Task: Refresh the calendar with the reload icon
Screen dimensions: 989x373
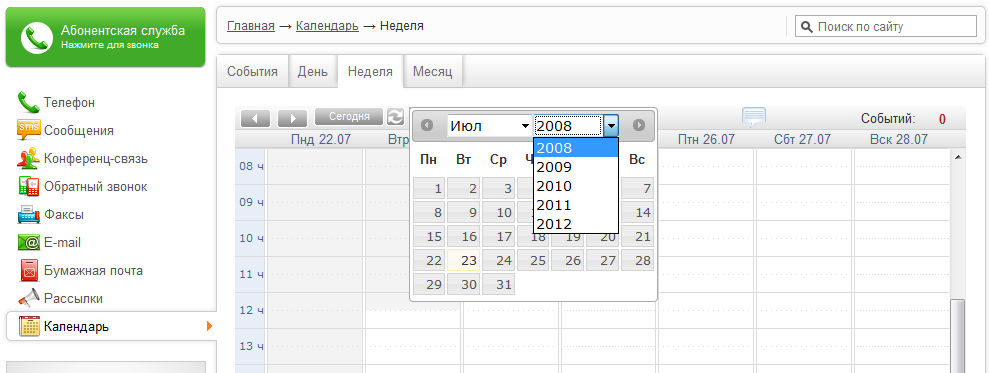Action: [x=395, y=117]
